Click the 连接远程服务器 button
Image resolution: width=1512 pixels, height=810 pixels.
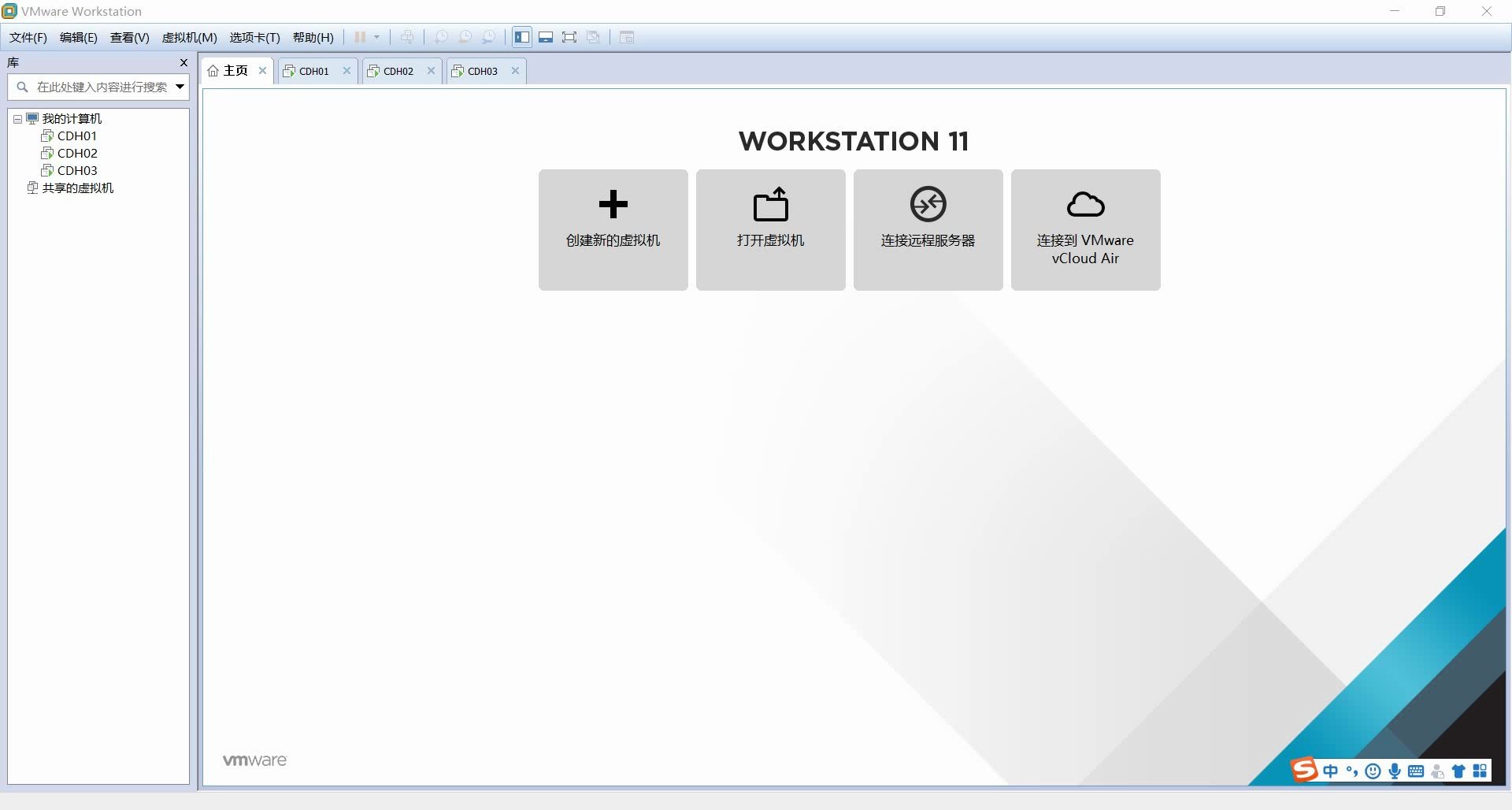[928, 230]
